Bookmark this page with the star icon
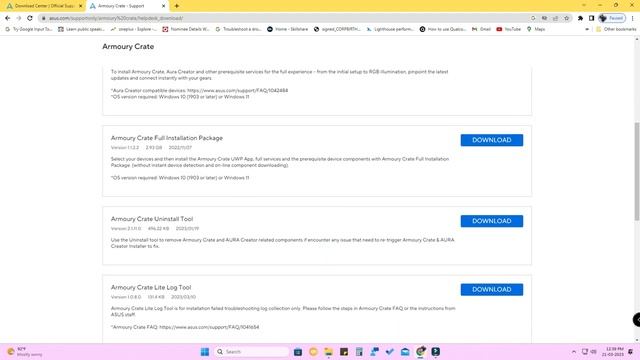 click(x=567, y=18)
